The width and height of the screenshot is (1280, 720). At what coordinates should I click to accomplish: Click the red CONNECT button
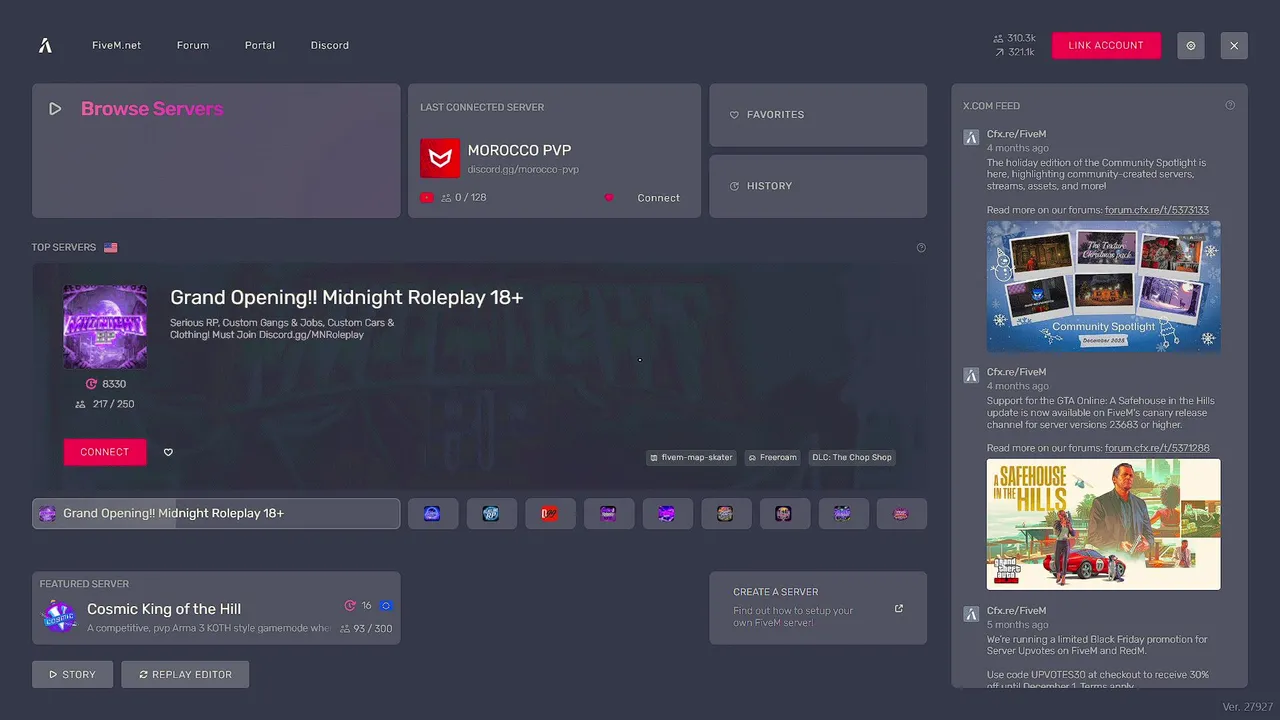[x=105, y=452]
